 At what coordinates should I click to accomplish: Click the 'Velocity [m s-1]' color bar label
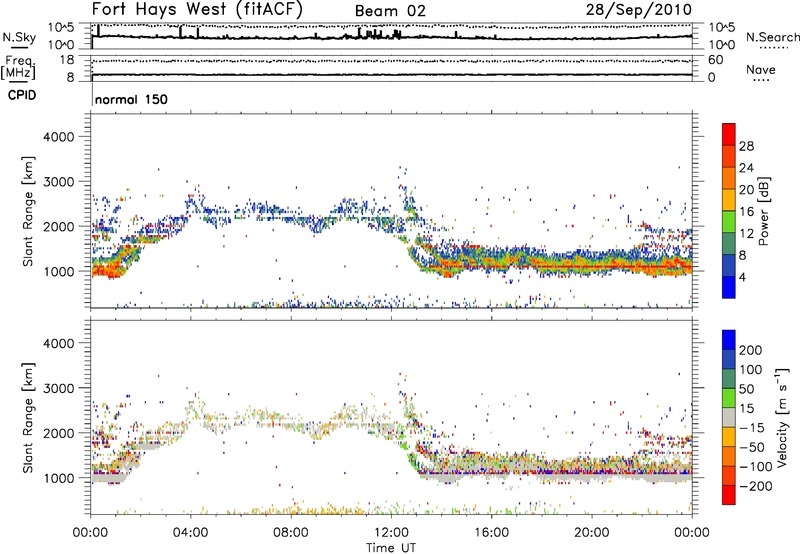tap(782, 417)
